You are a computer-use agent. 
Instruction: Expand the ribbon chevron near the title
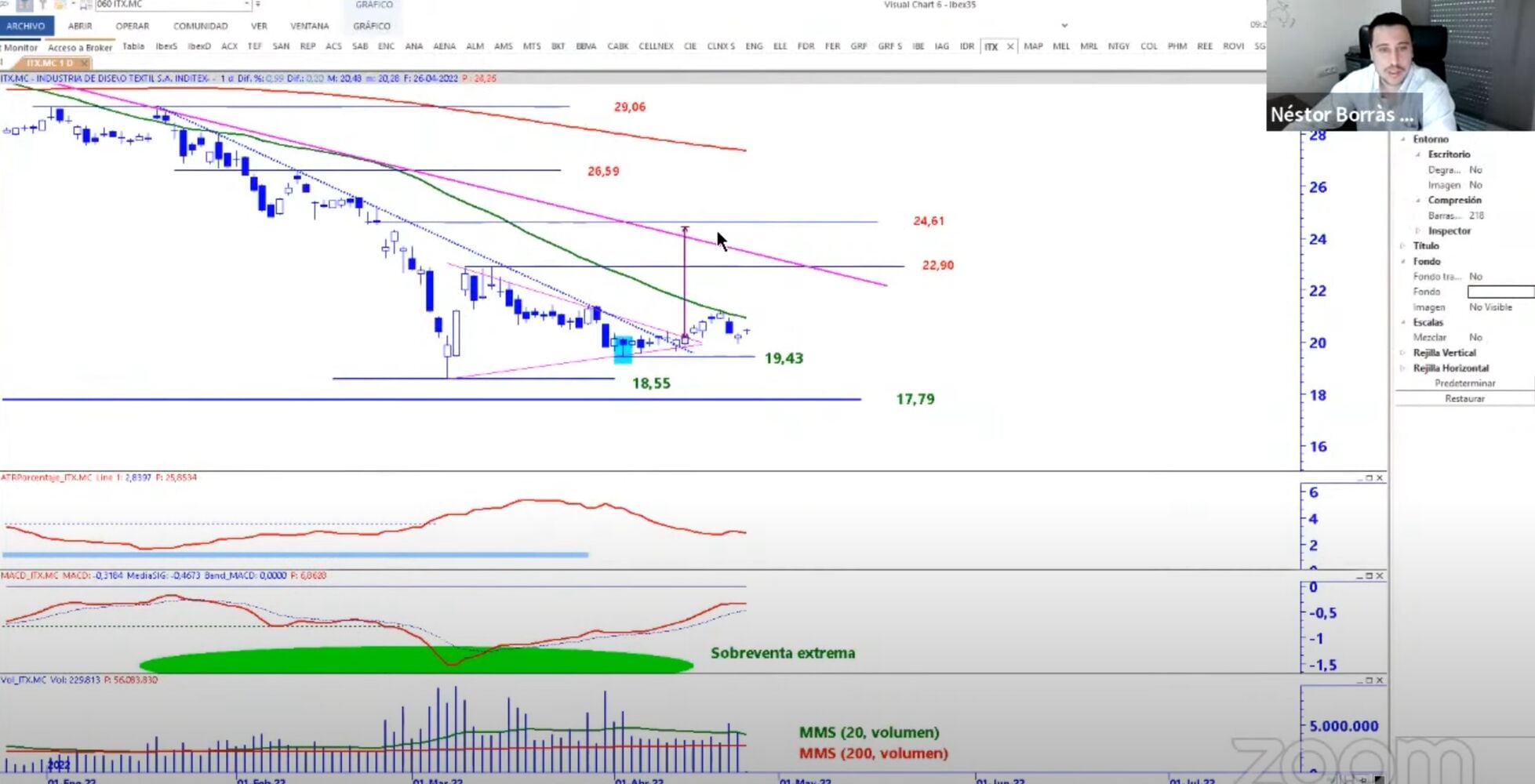1064,26
